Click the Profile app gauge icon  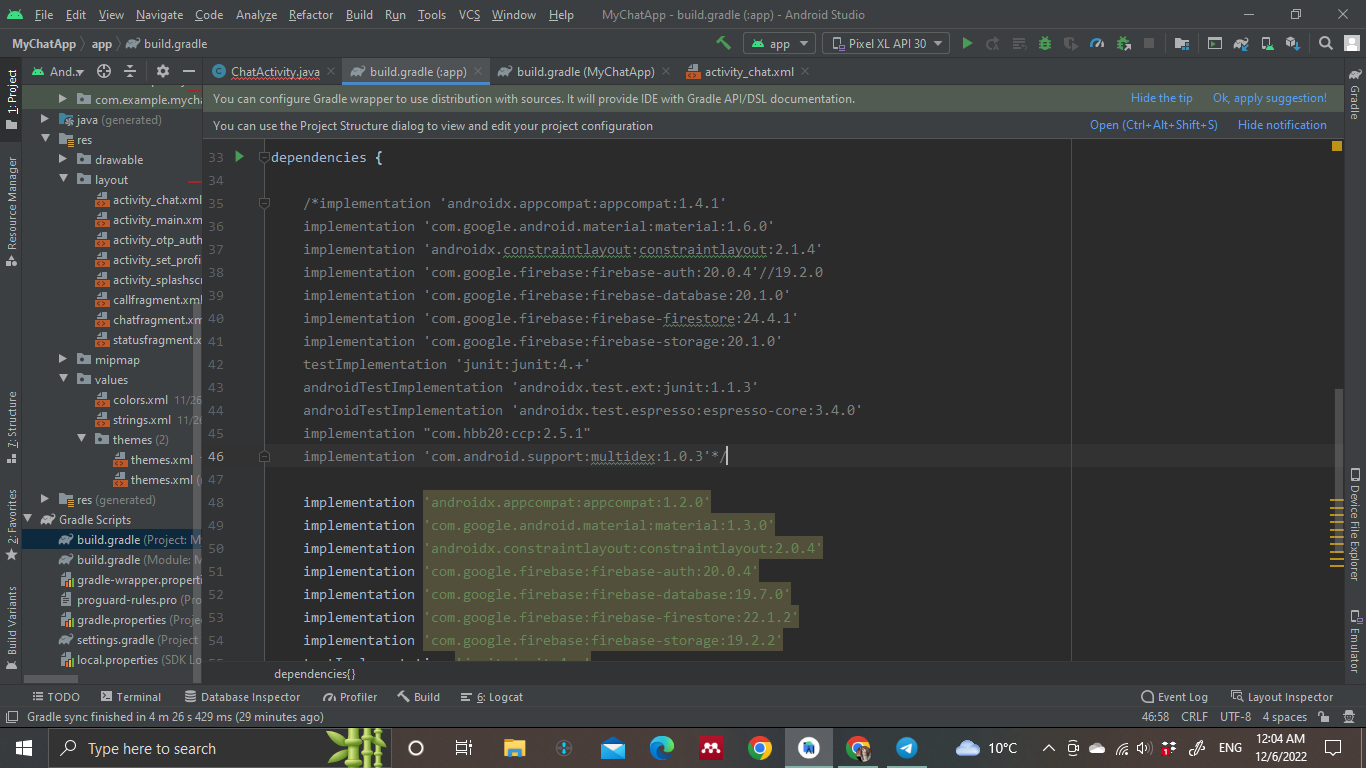(x=1097, y=43)
